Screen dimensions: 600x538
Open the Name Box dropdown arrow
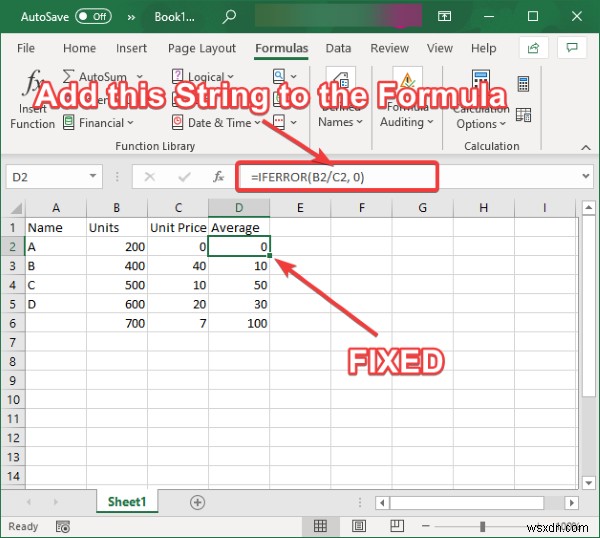point(93,176)
